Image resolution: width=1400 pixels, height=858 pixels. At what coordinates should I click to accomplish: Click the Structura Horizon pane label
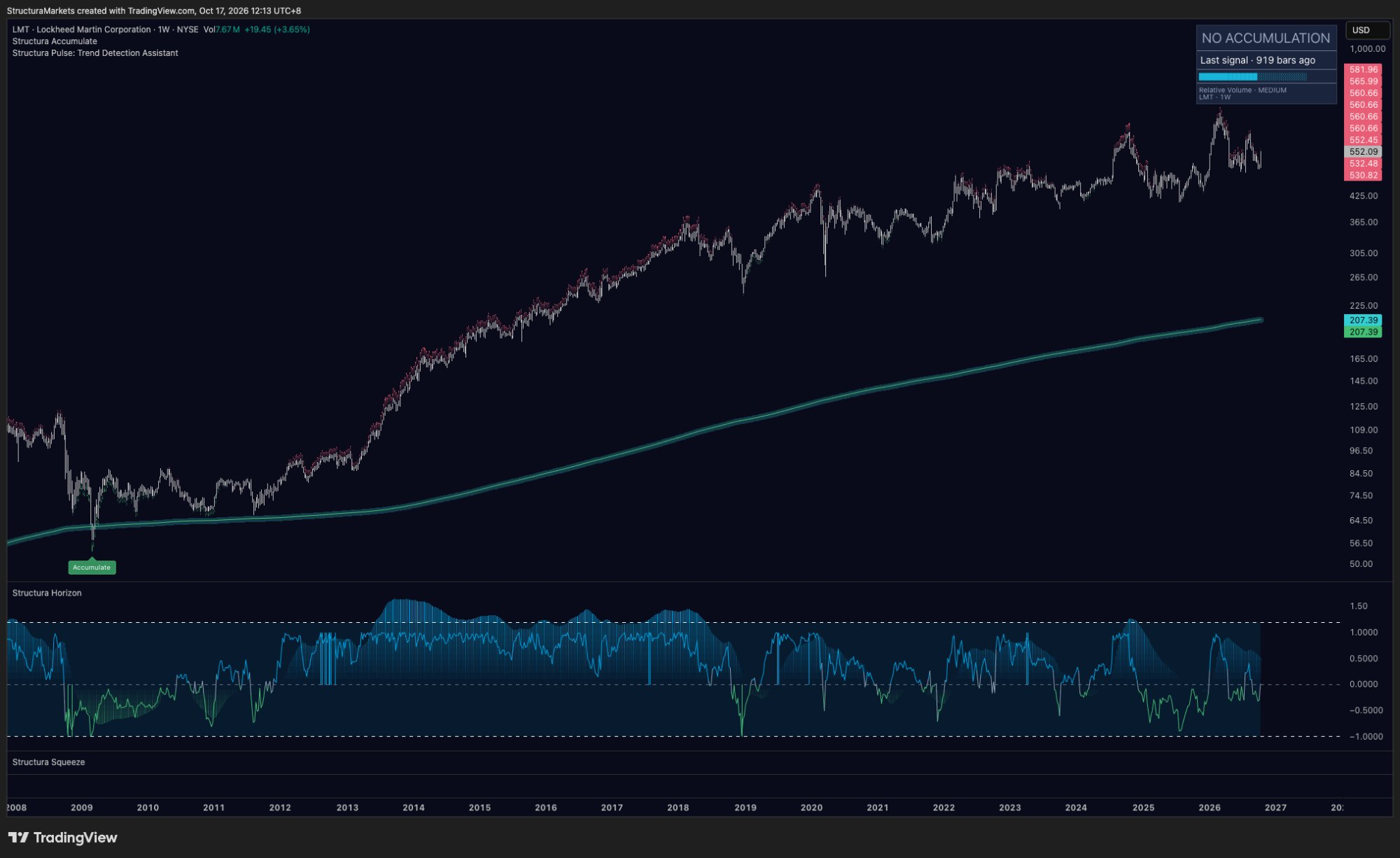(47, 593)
